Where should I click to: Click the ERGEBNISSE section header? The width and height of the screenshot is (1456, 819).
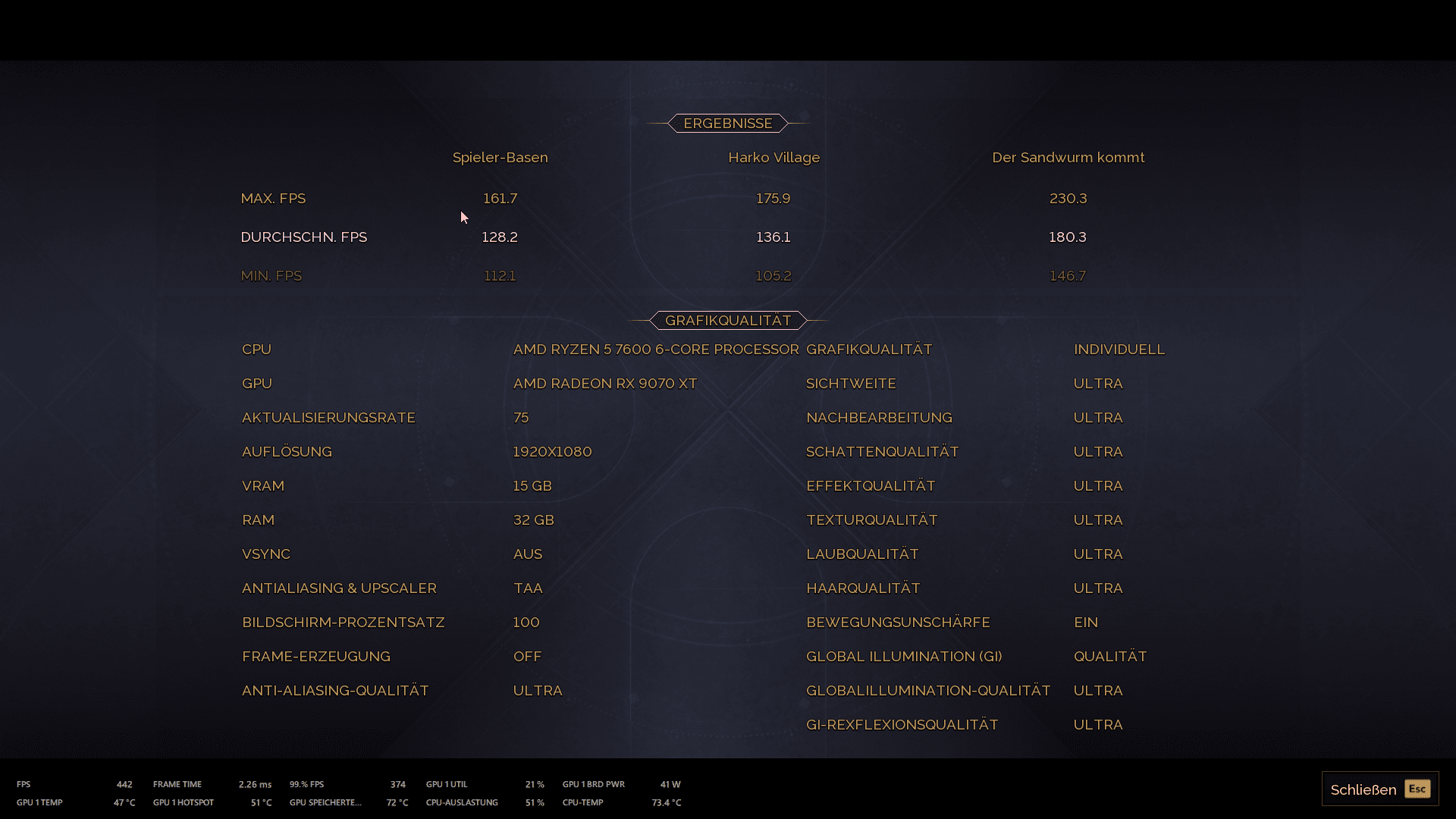[728, 123]
